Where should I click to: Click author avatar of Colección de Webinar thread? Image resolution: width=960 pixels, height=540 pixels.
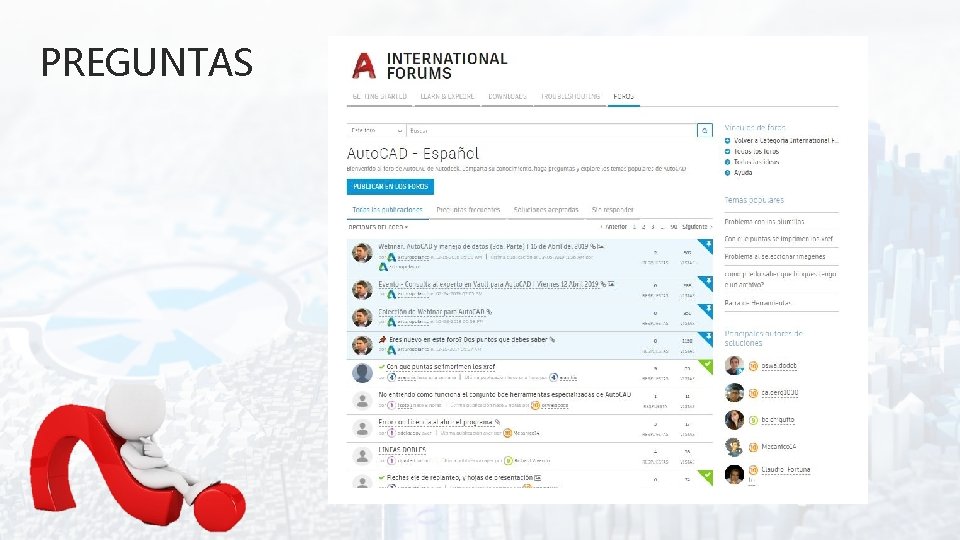(362, 317)
